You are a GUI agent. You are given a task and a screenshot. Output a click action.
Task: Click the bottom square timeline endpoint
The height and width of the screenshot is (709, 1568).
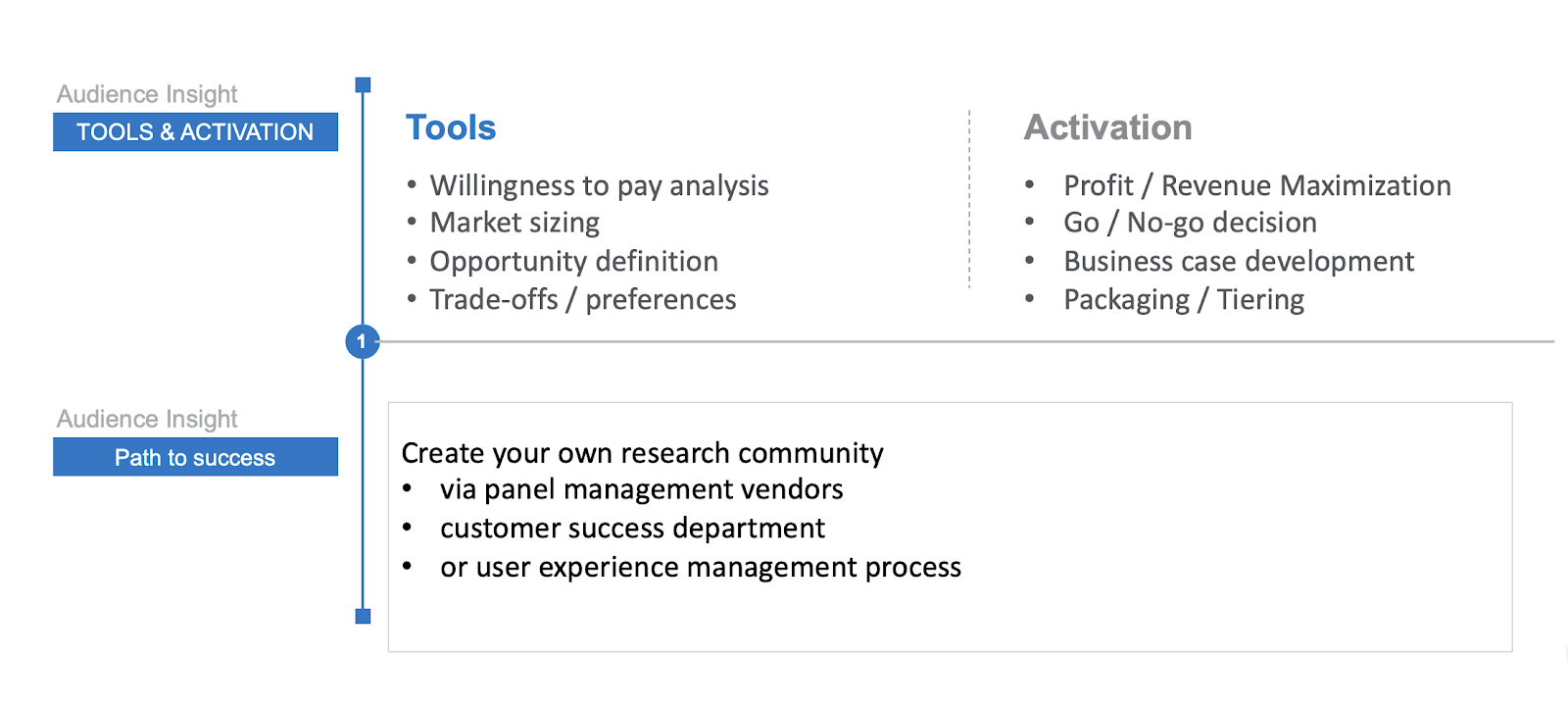(363, 616)
